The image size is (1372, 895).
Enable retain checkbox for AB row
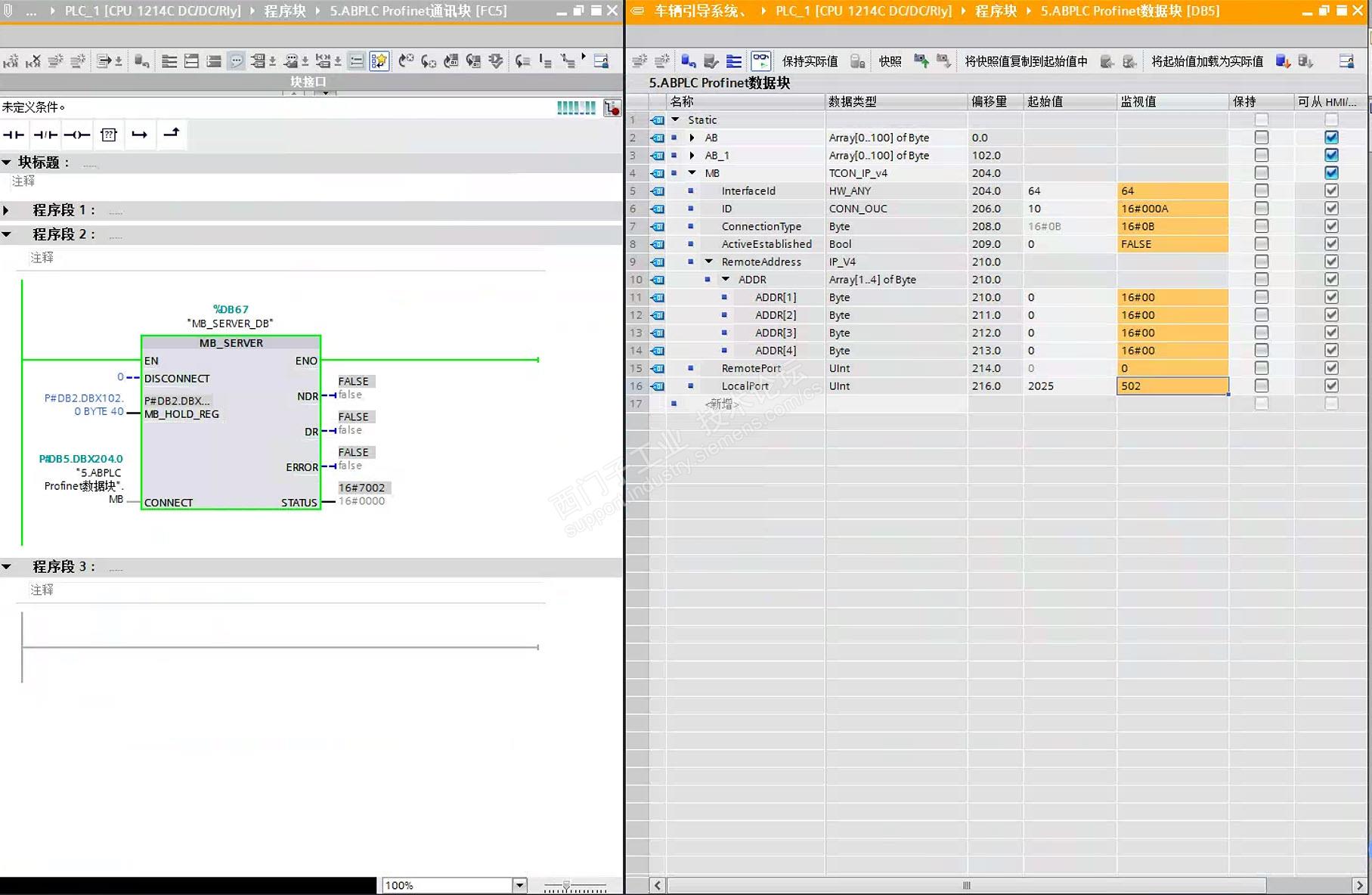click(x=1261, y=138)
